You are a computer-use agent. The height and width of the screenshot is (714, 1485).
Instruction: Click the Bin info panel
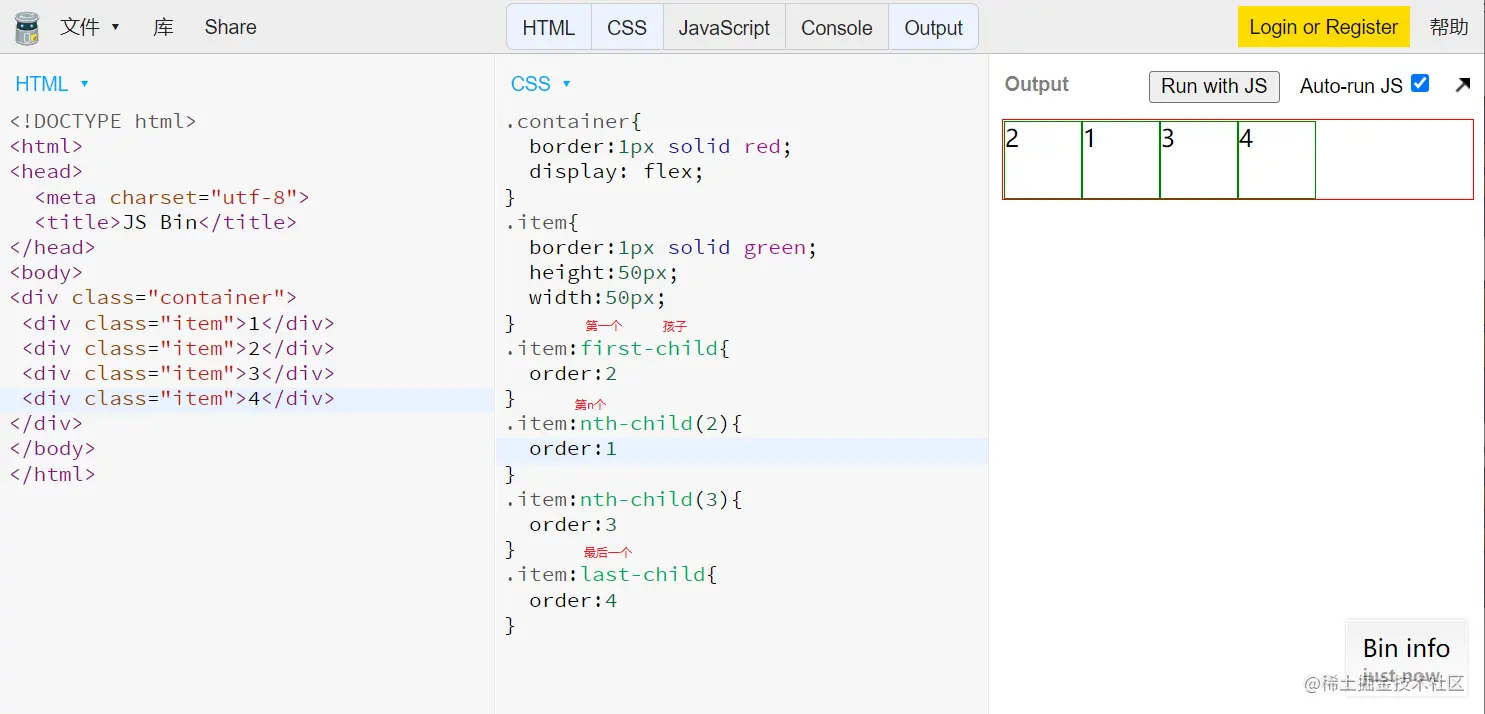(1405, 648)
